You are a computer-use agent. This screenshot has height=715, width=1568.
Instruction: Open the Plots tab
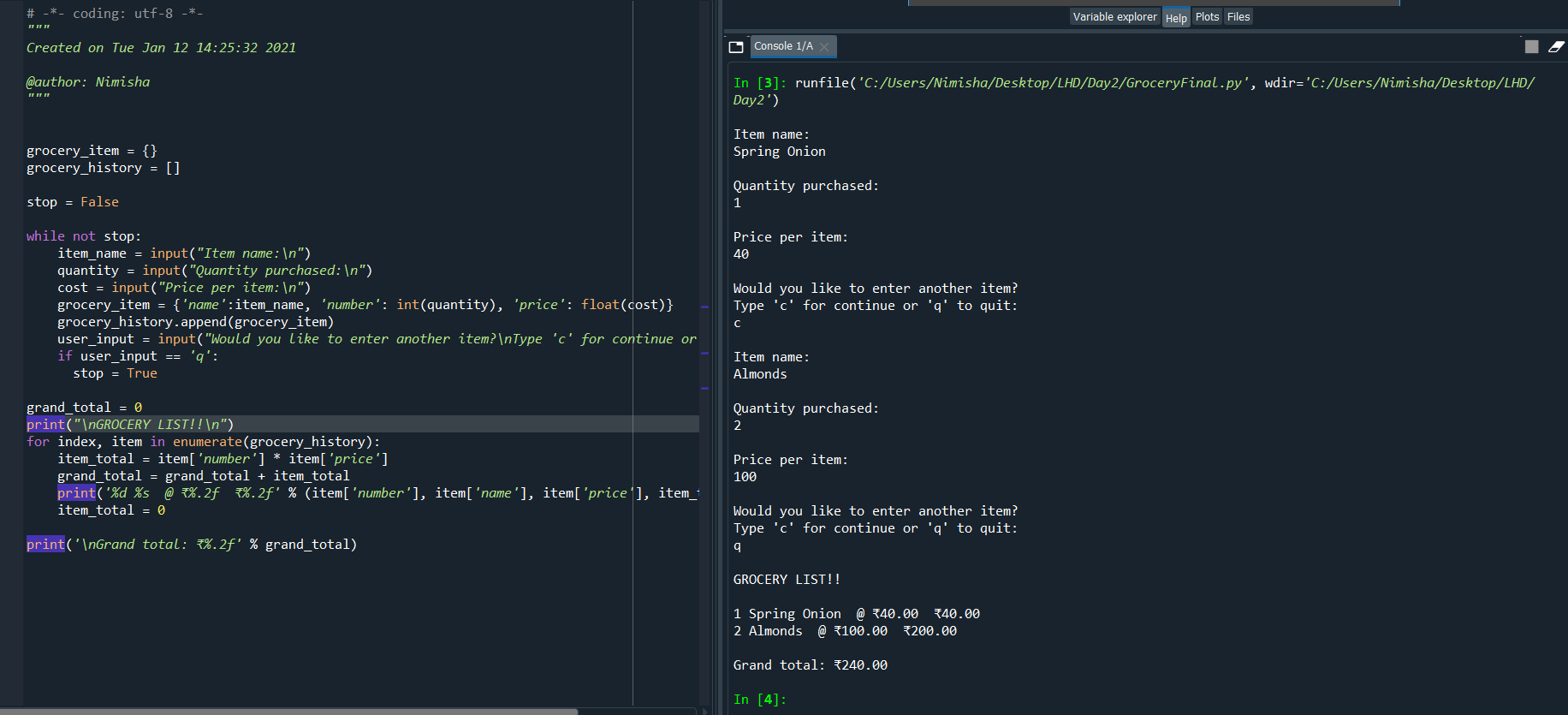1207,17
